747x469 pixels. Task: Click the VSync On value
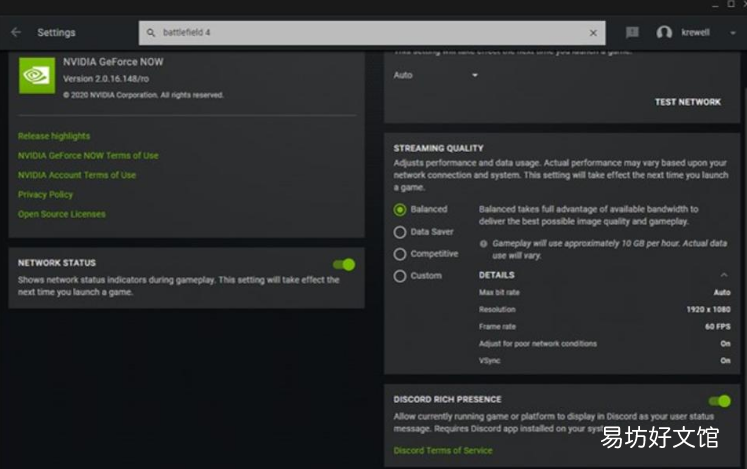tap(725, 360)
